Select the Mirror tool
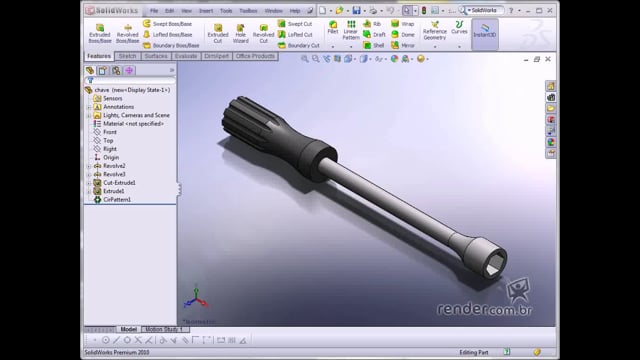Screen dimensions: 640x360 pyautogui.click(x=403, y=45)
